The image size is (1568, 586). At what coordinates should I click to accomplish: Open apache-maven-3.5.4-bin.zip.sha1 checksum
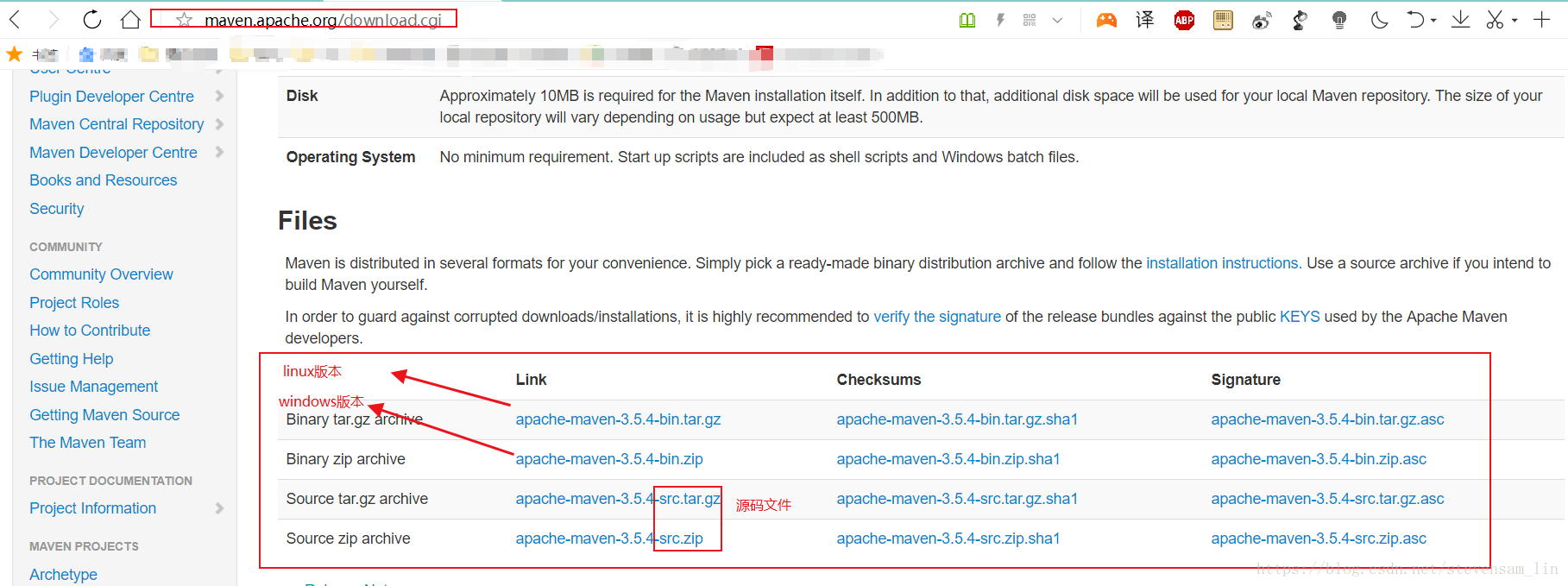[948, 459]
